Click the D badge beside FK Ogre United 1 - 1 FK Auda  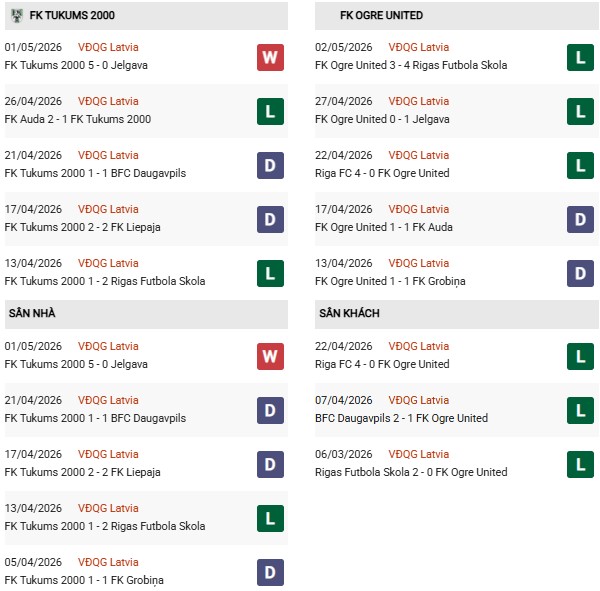point(580,220)
